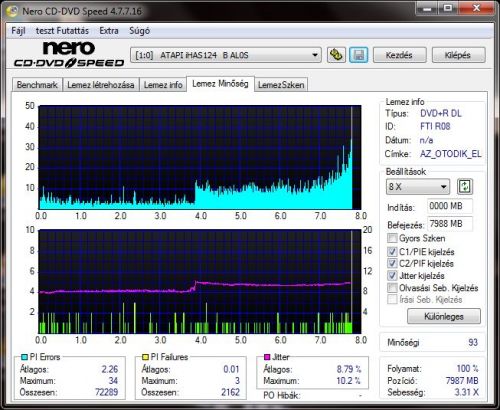The width and height of the screenshot is (500, 410).
Task: Click the save floppy disk icon
Action: 358,55
